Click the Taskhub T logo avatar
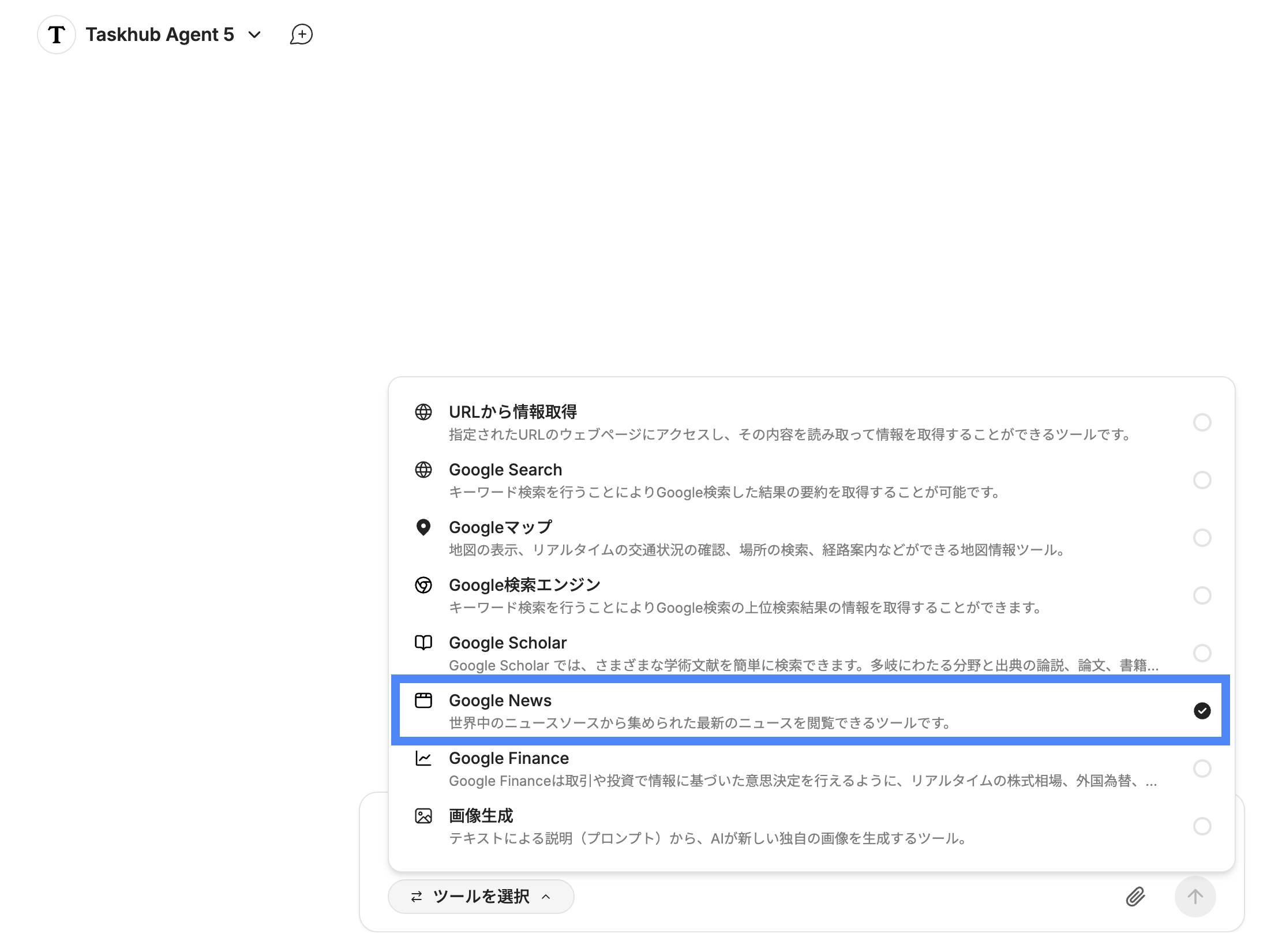Screen dimensions: 1282x952 (x=57, y=35)
